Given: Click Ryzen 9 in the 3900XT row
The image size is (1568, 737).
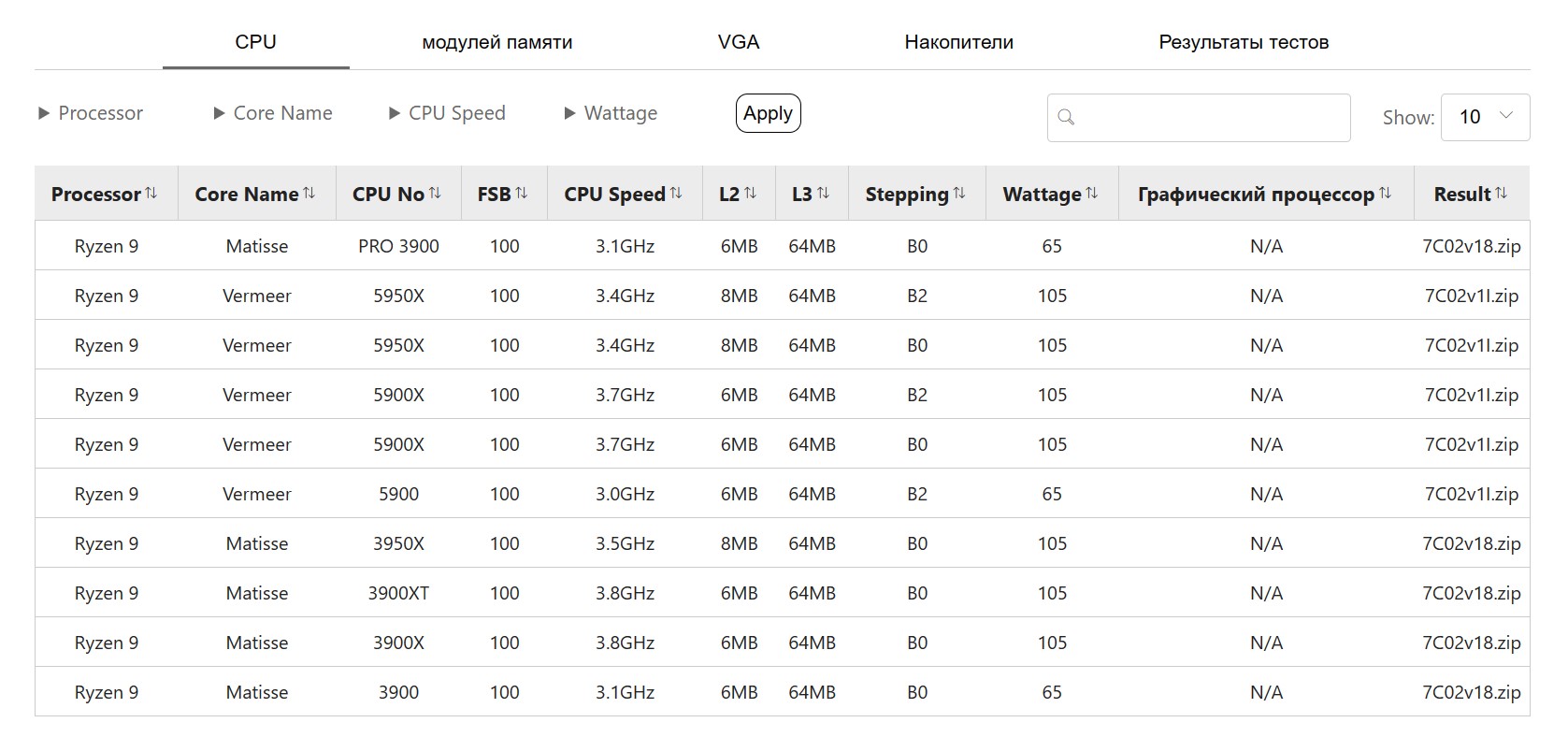Looking at the screenshot, I should (x=107, y=593).
